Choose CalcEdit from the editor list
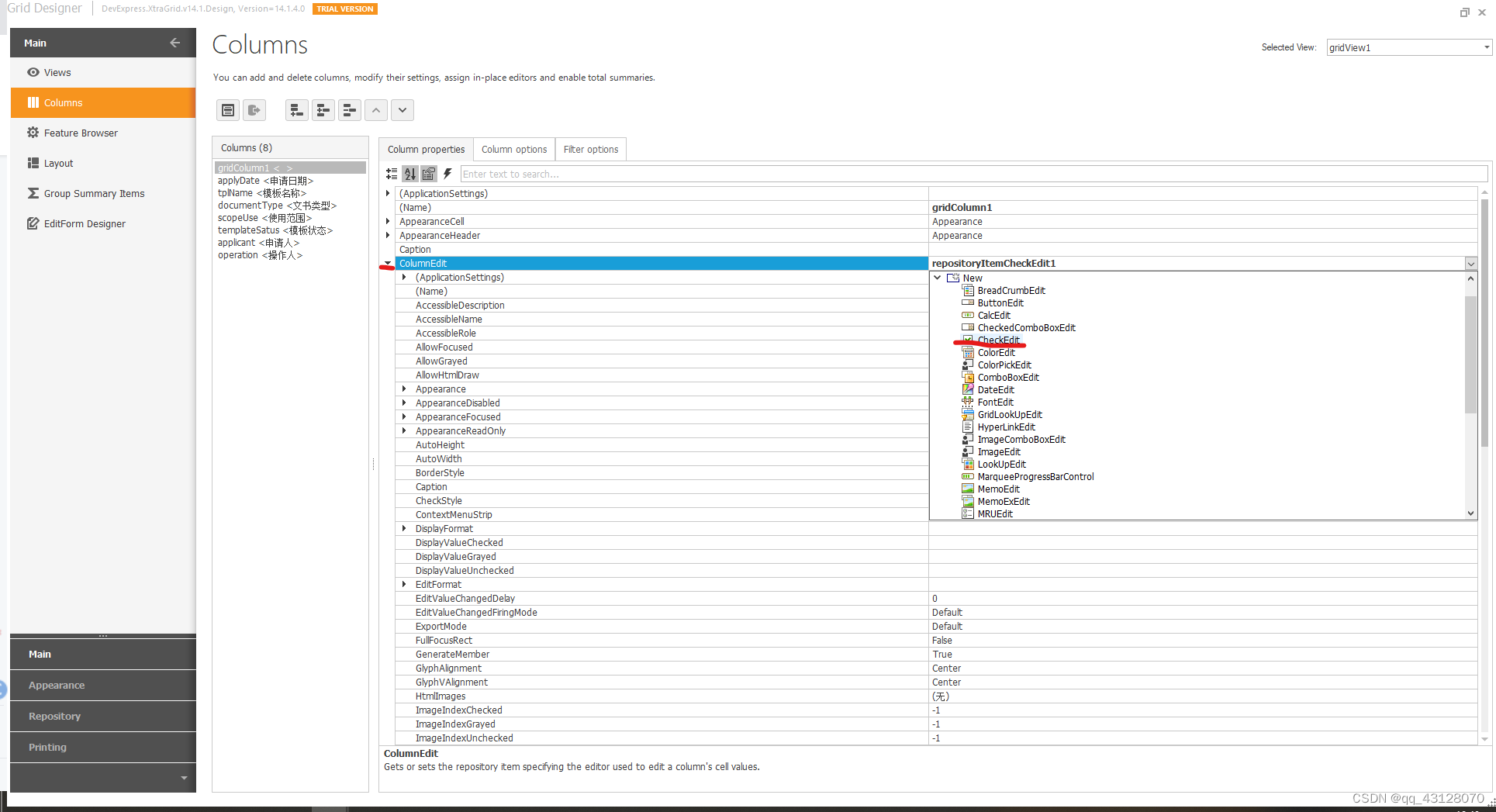 (x=993, y=316)
